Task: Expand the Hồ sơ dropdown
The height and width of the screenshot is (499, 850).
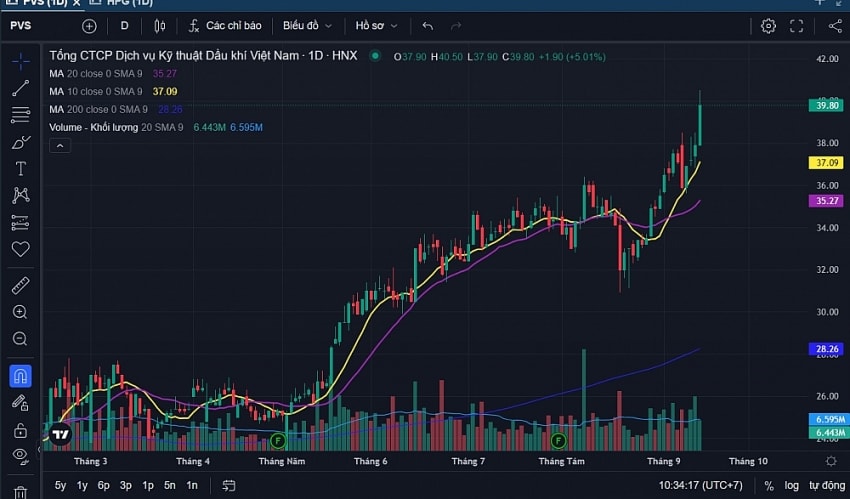Action: [x=377, y=26]
